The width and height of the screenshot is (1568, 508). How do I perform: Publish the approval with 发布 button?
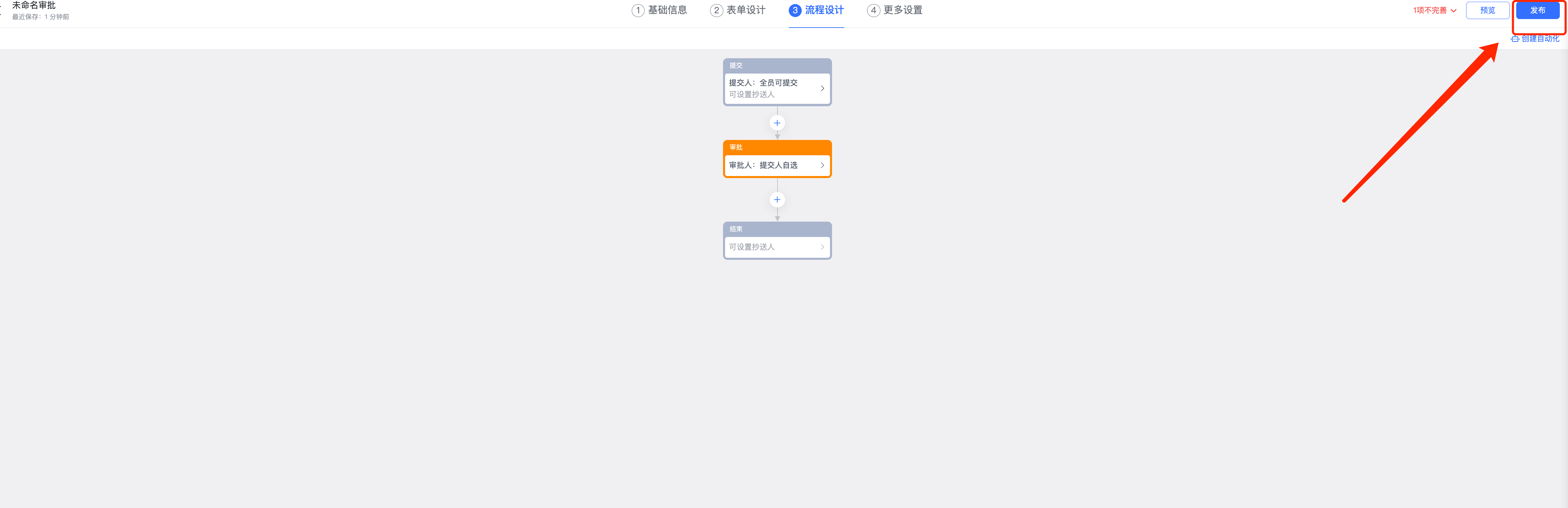[x=1537, y=10]
